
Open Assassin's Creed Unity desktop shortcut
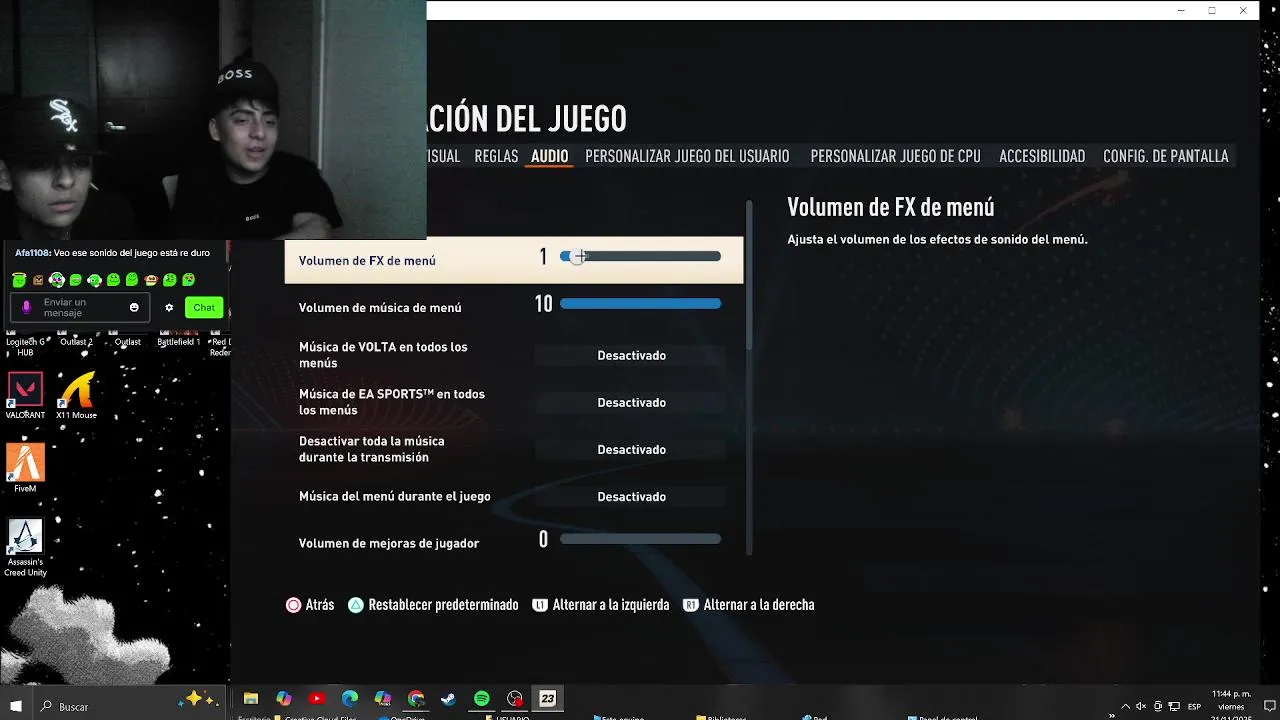[x=25, y=548]
